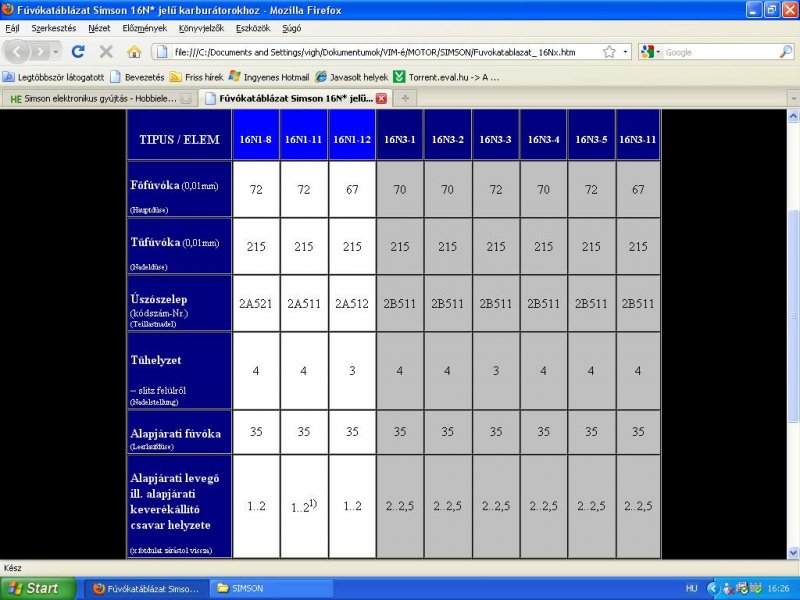Click the Google search field
The height and width of the screenshot is (600, 800).
point(720,52)
